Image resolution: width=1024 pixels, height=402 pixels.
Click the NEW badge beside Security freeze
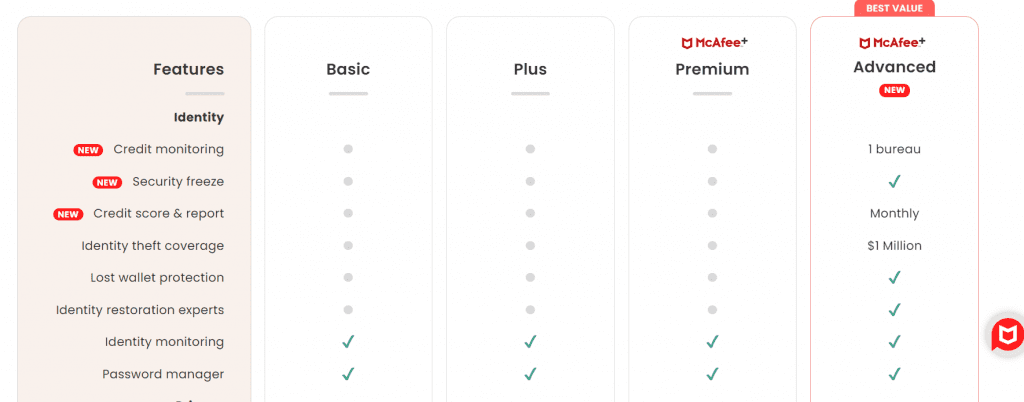[107, 182]
